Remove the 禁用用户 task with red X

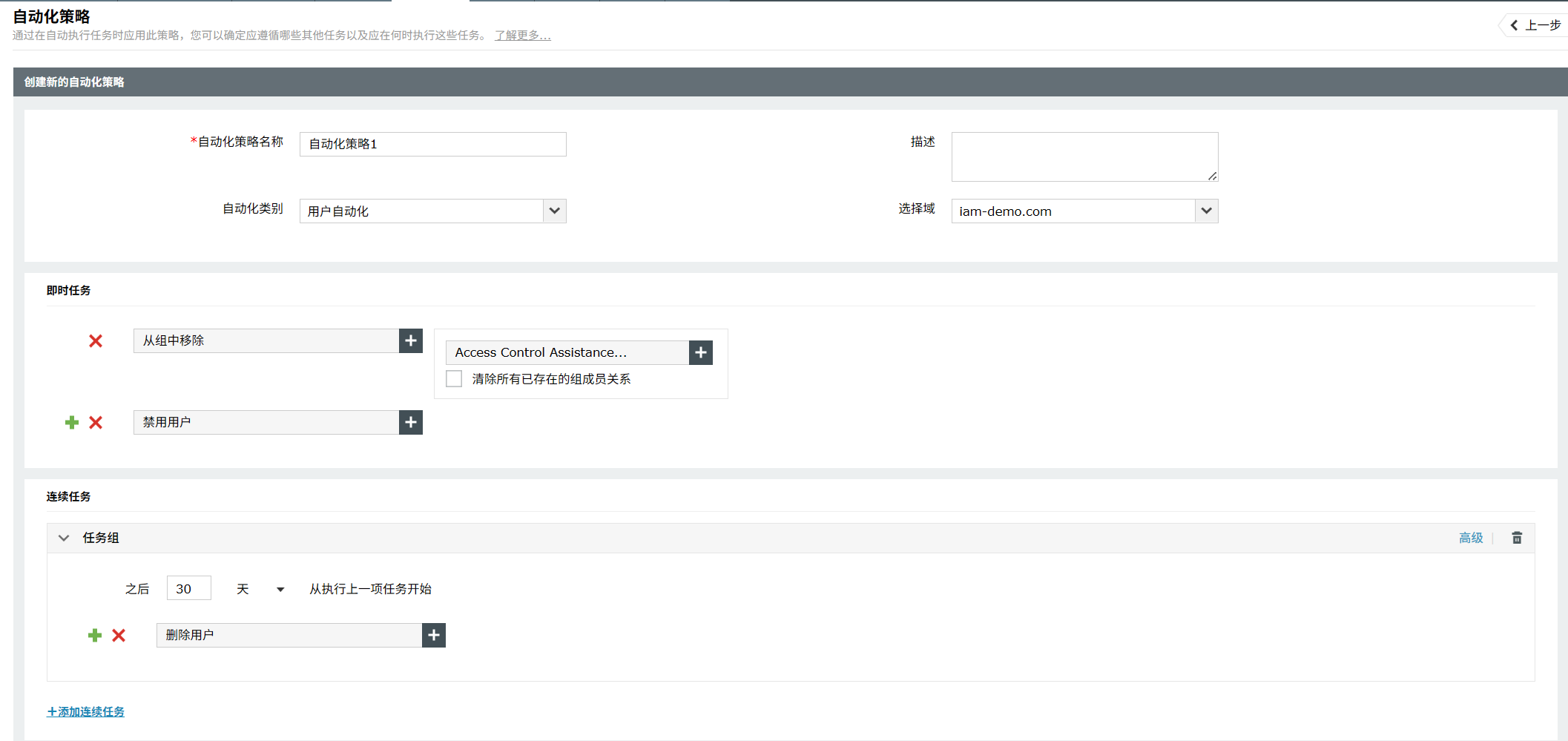96,423
